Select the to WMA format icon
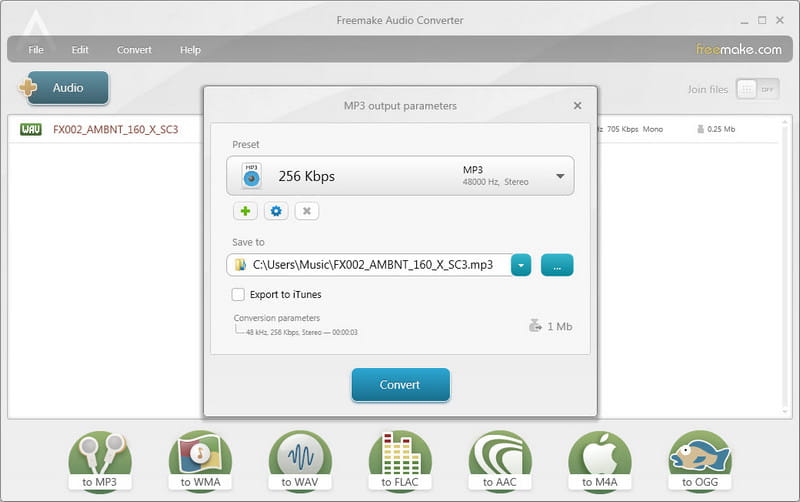Screen dimensions: 800x502 (200, 461)
